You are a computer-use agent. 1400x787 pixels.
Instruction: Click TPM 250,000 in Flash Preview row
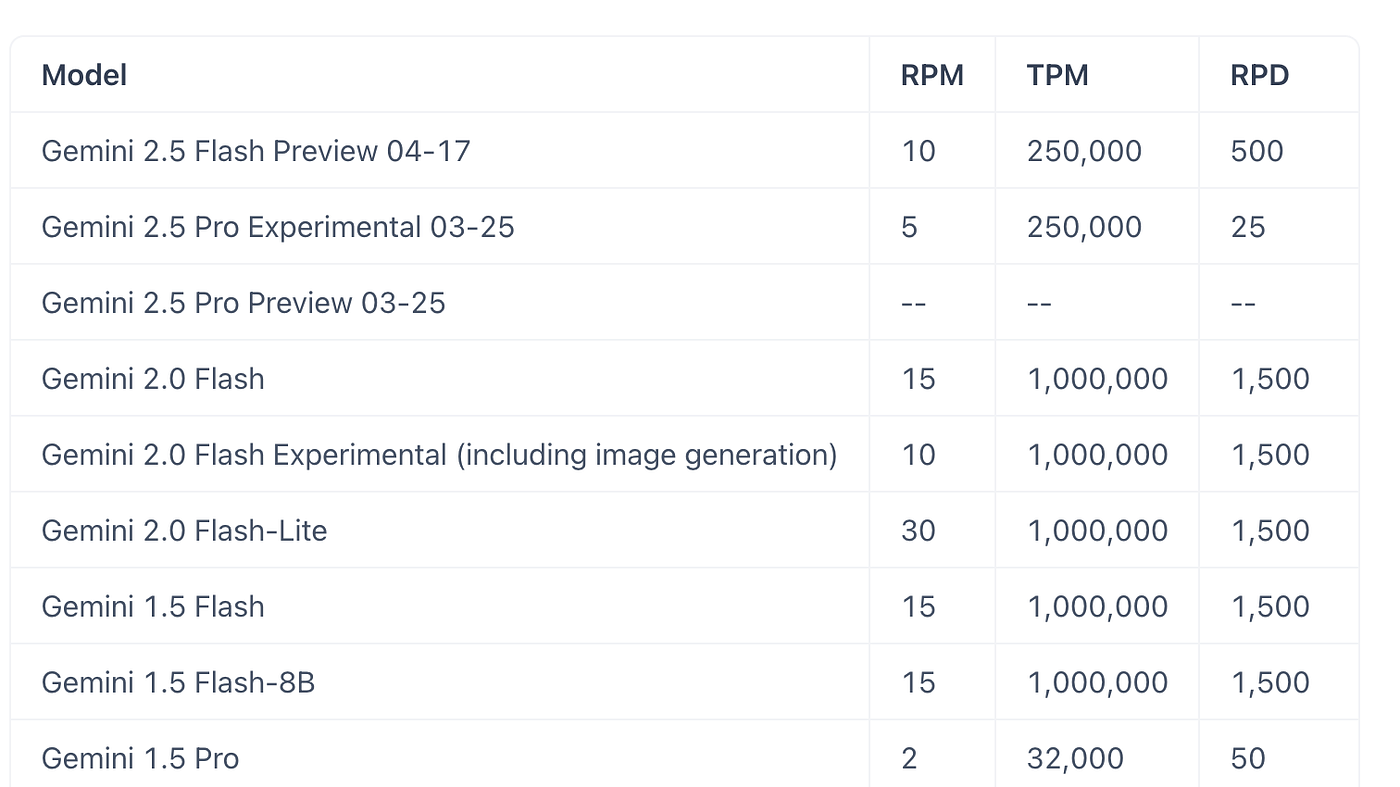point(1084,151)
